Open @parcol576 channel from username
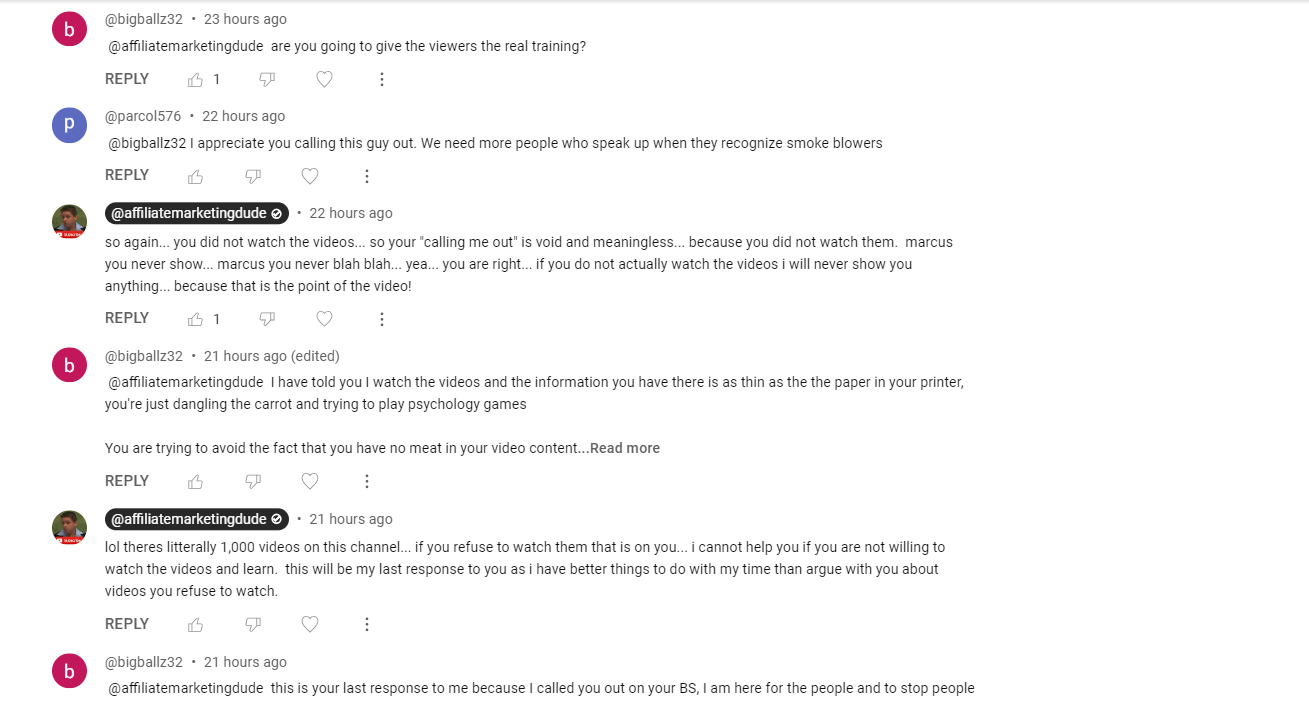Viewport: 1309px width, 703px height. 143,116
